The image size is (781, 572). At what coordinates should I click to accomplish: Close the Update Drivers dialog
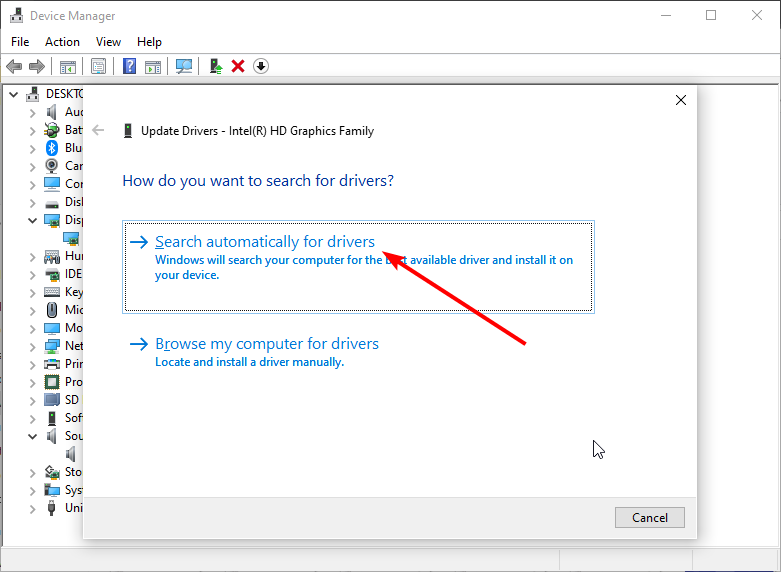[x=681, y=100]
